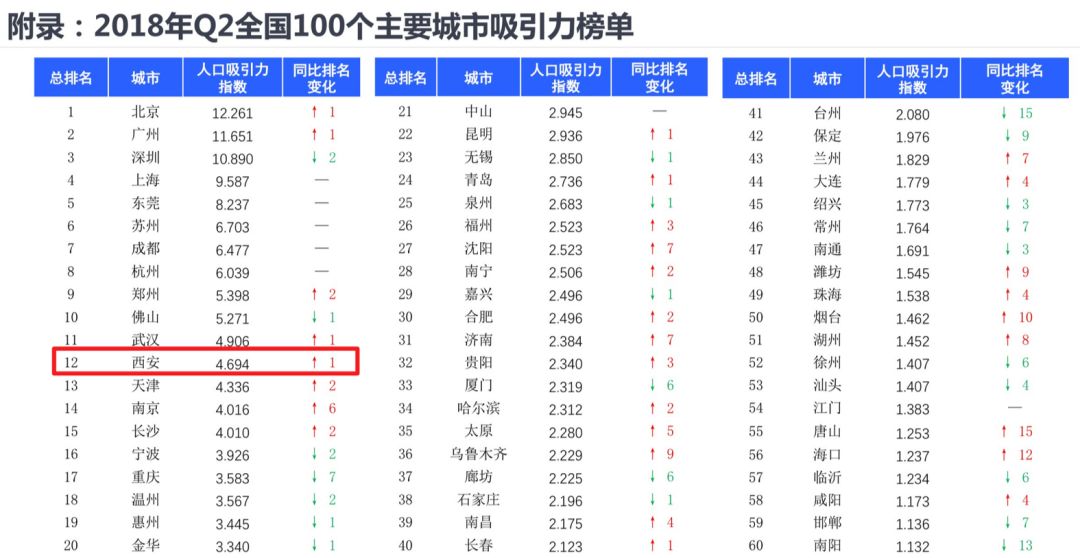Click the red up arrow in 烟台 row
This screenshot has width=1080, height=558.
[x=1003, y=317]
